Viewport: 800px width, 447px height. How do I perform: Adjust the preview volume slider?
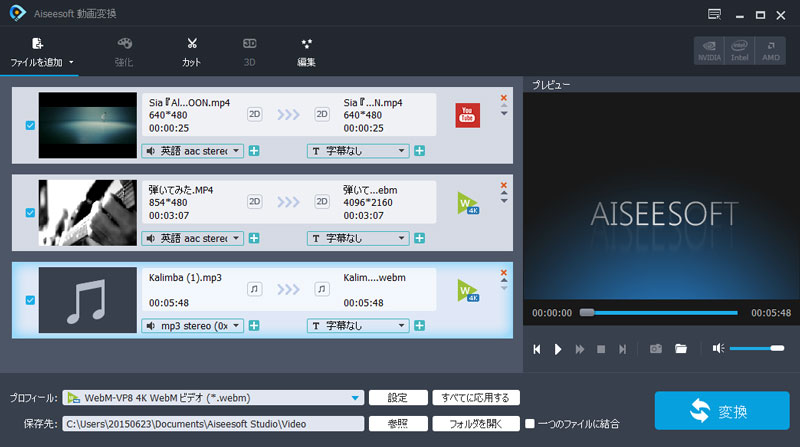[x=757, y=348]
